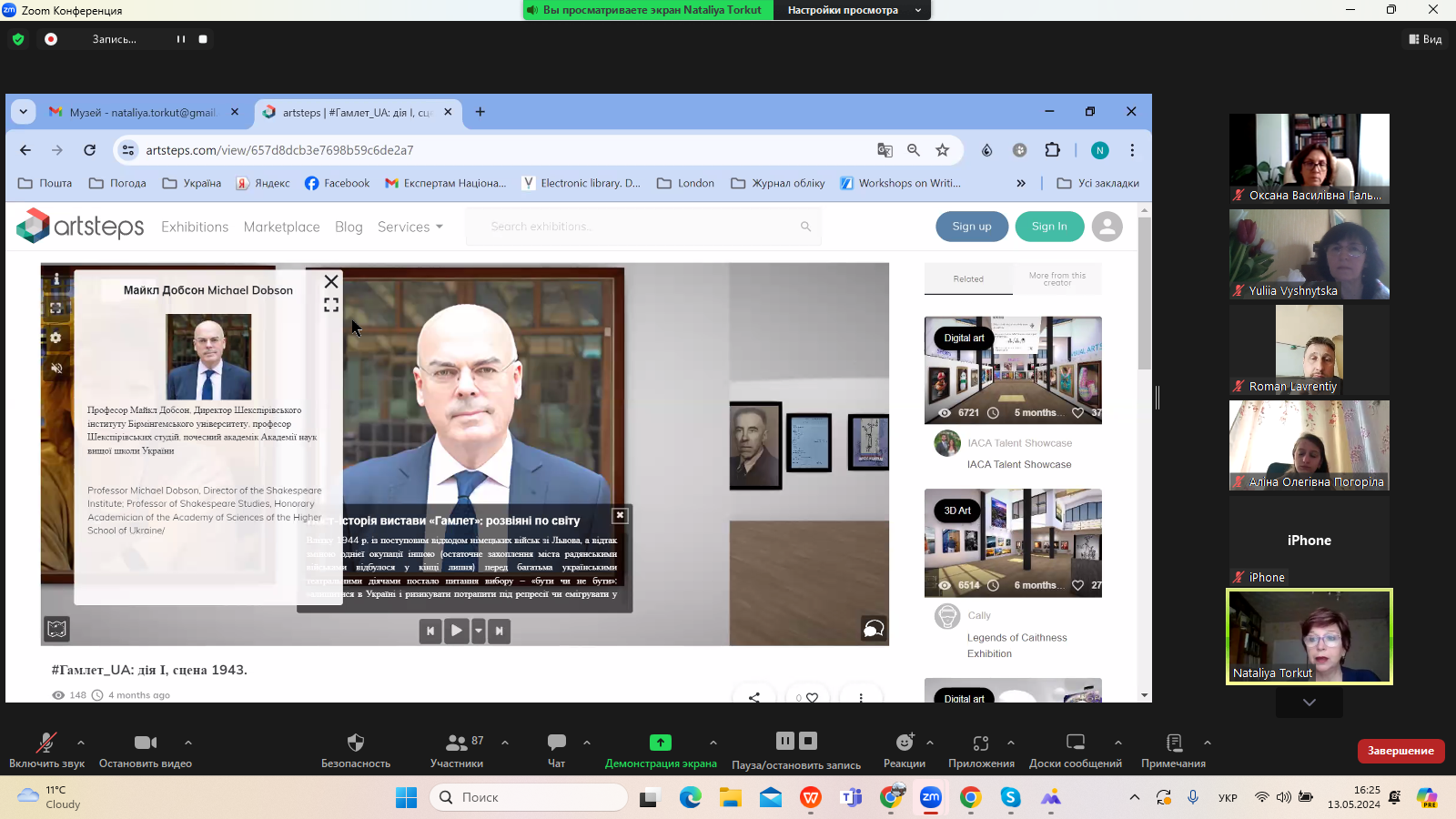This screenshot has width=1456, height=819.
Task: Open the Настройки просмотра dropdown
Action: click(852, 10)
